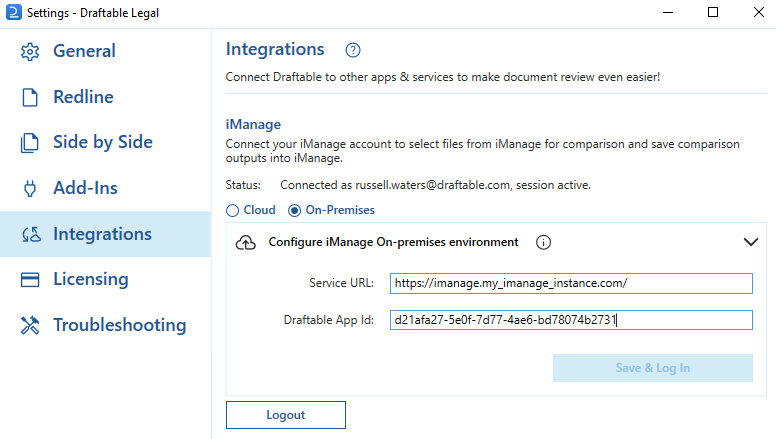This screenshot has width=776, height=439.
Task: Click into the Draftable App Id field
Action: (x=571, y=320)
